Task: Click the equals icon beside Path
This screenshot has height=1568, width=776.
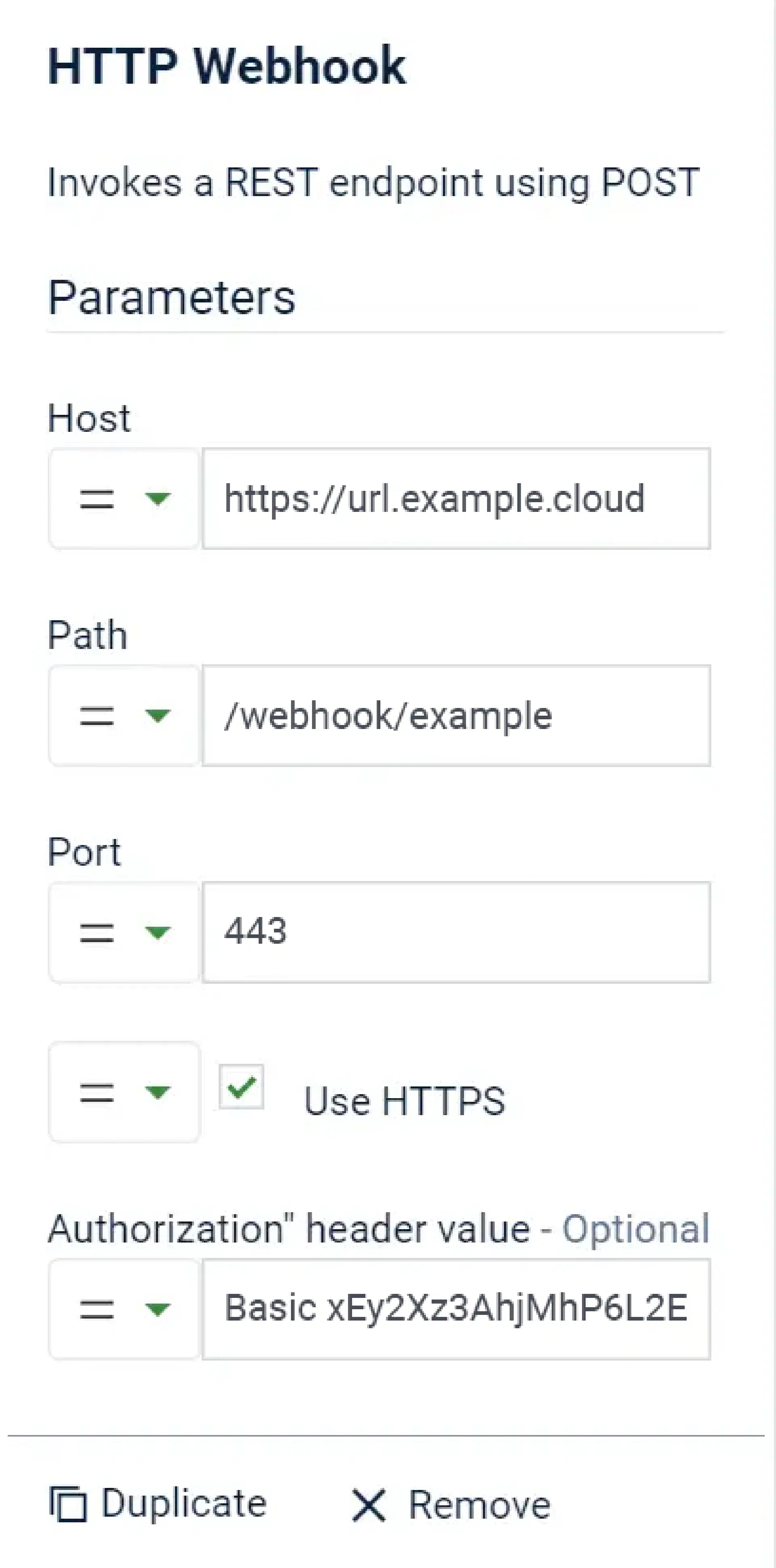Action: click(x=97, y=716)
